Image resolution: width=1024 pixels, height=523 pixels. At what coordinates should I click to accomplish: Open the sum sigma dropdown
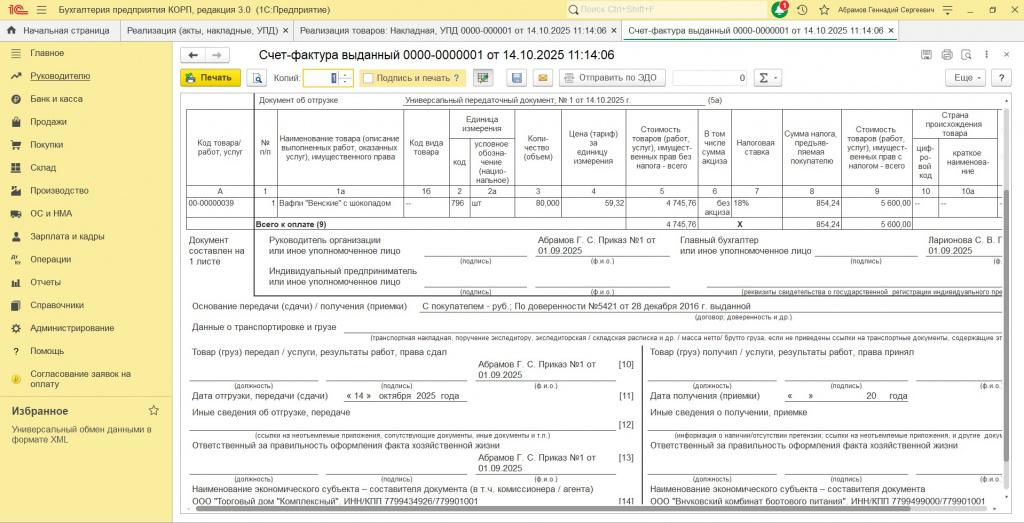point(767,78)
